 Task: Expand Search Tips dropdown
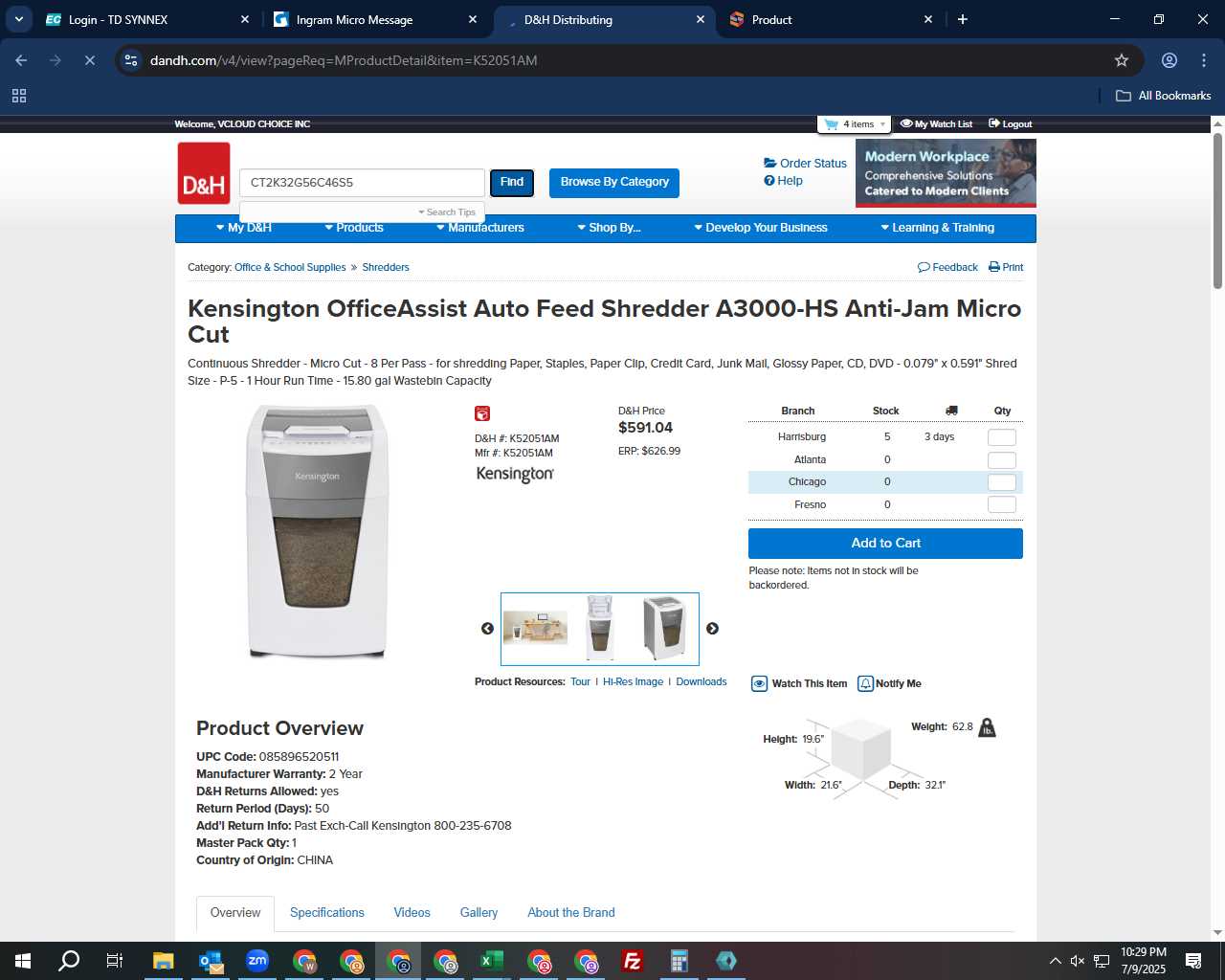[x=447, y=212]
